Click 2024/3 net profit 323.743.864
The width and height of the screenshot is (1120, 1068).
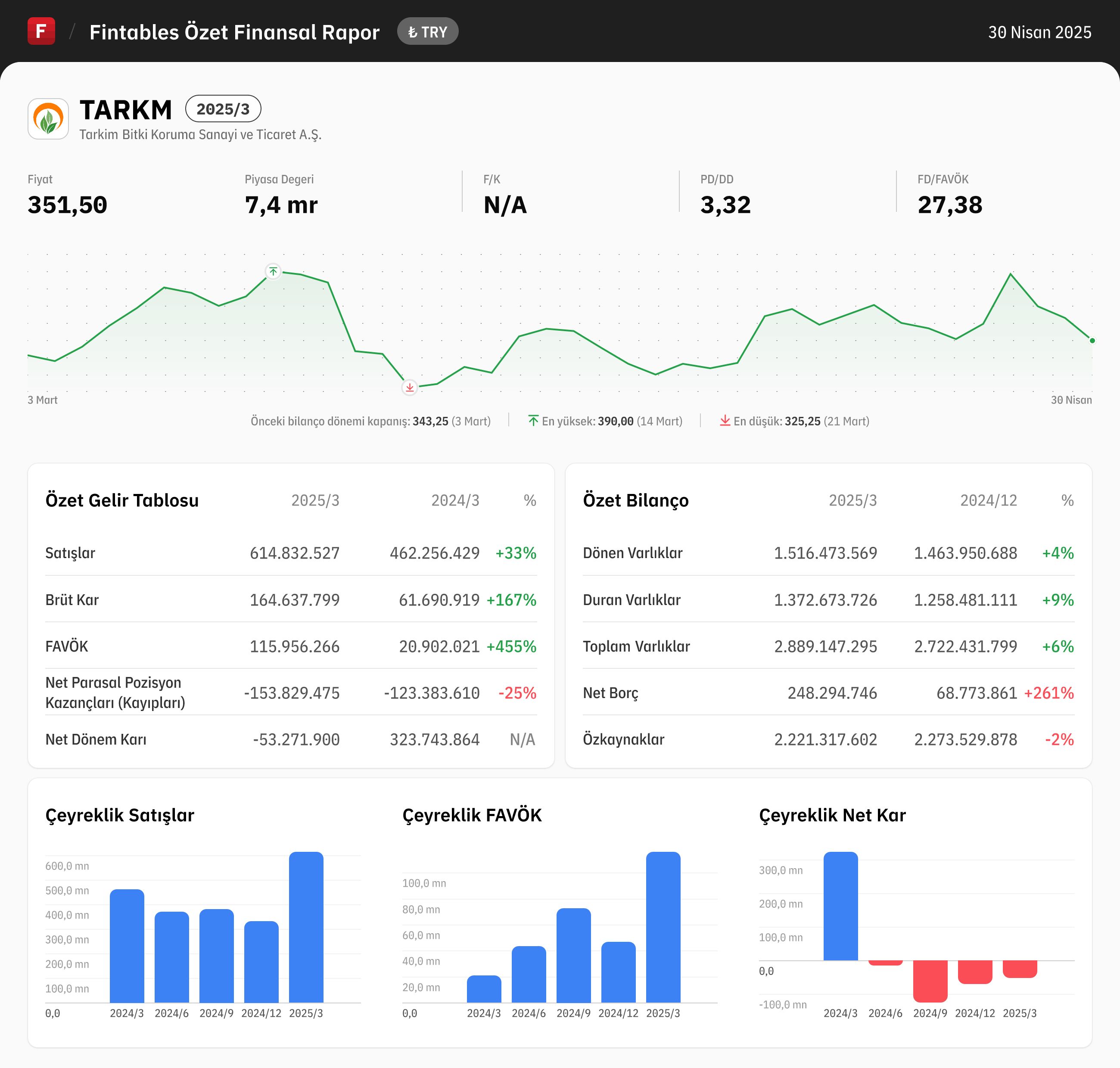(435, 739)
